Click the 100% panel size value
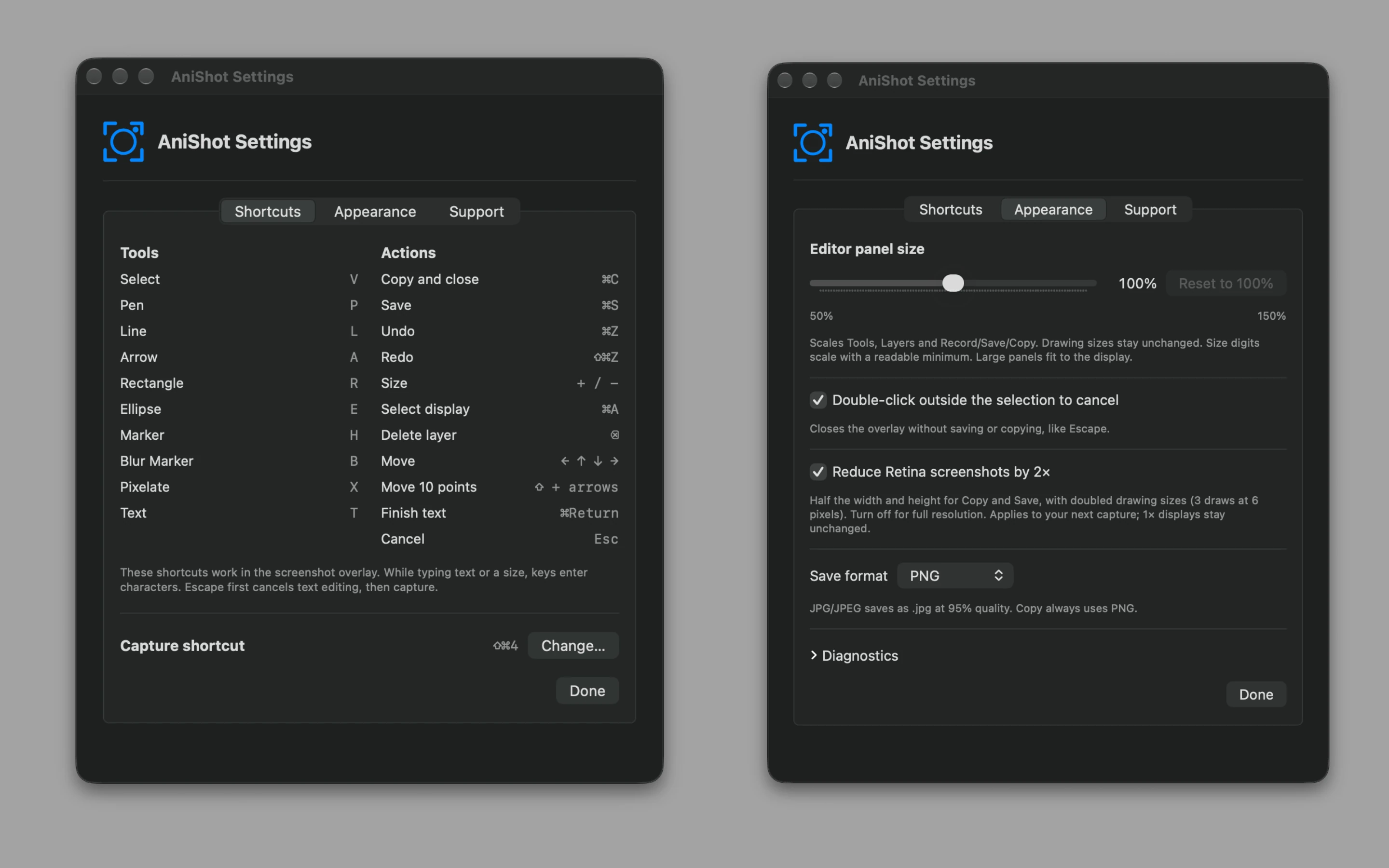 [1137, 284]
